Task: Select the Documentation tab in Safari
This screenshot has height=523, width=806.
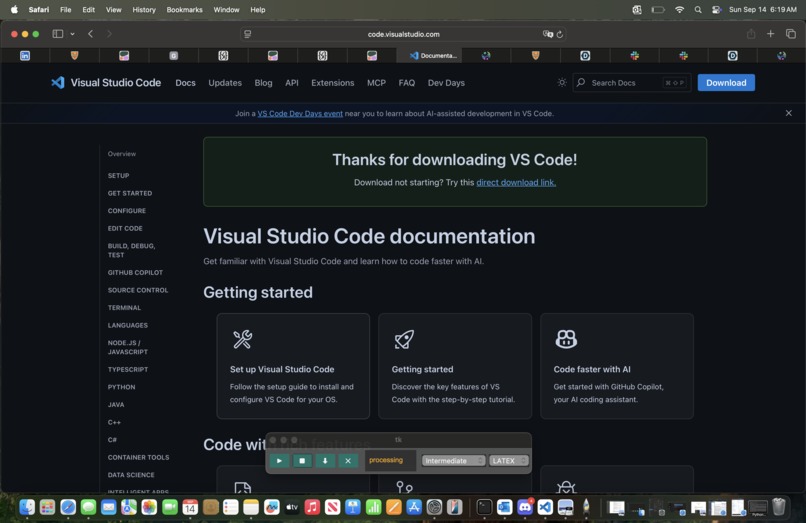Action: coord(429,56)
